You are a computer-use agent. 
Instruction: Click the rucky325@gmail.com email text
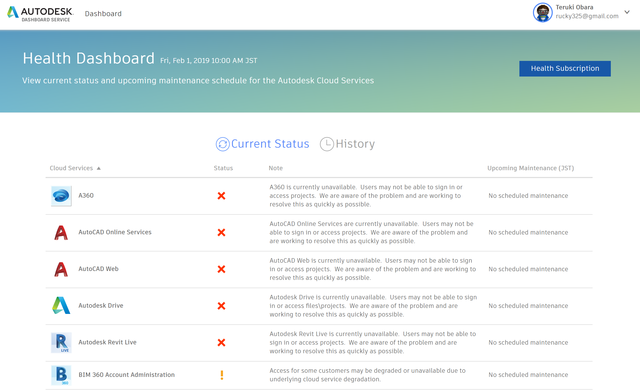point(587,16)
